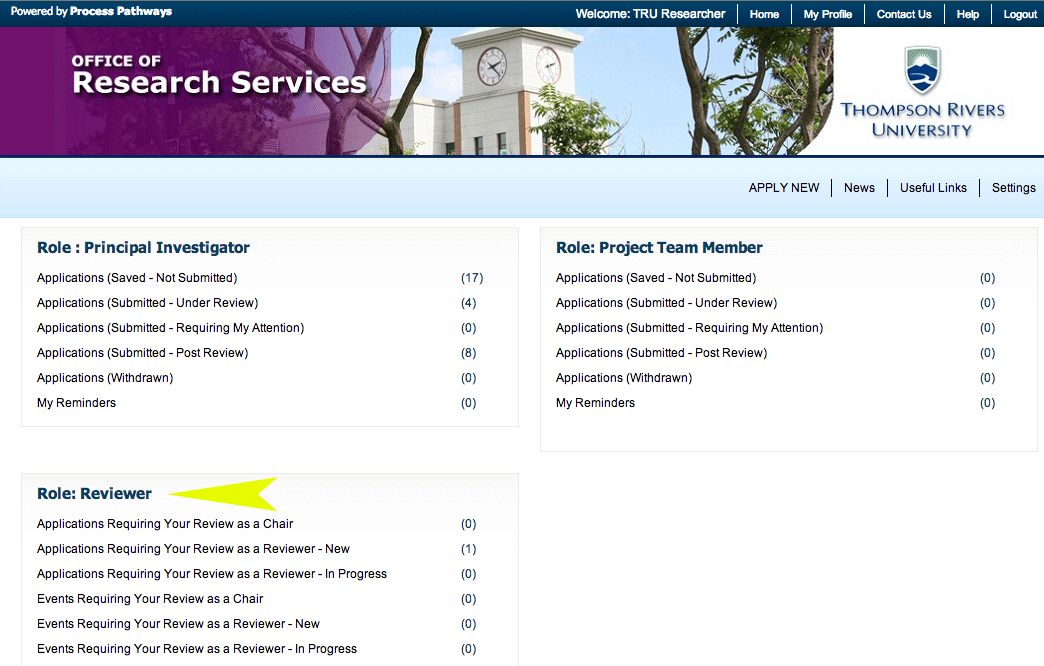Image resolution: width=1044 pixels, height=666 pixels.
Task: Click the (17) saved applications count
Action: click(x=471, y=278)
